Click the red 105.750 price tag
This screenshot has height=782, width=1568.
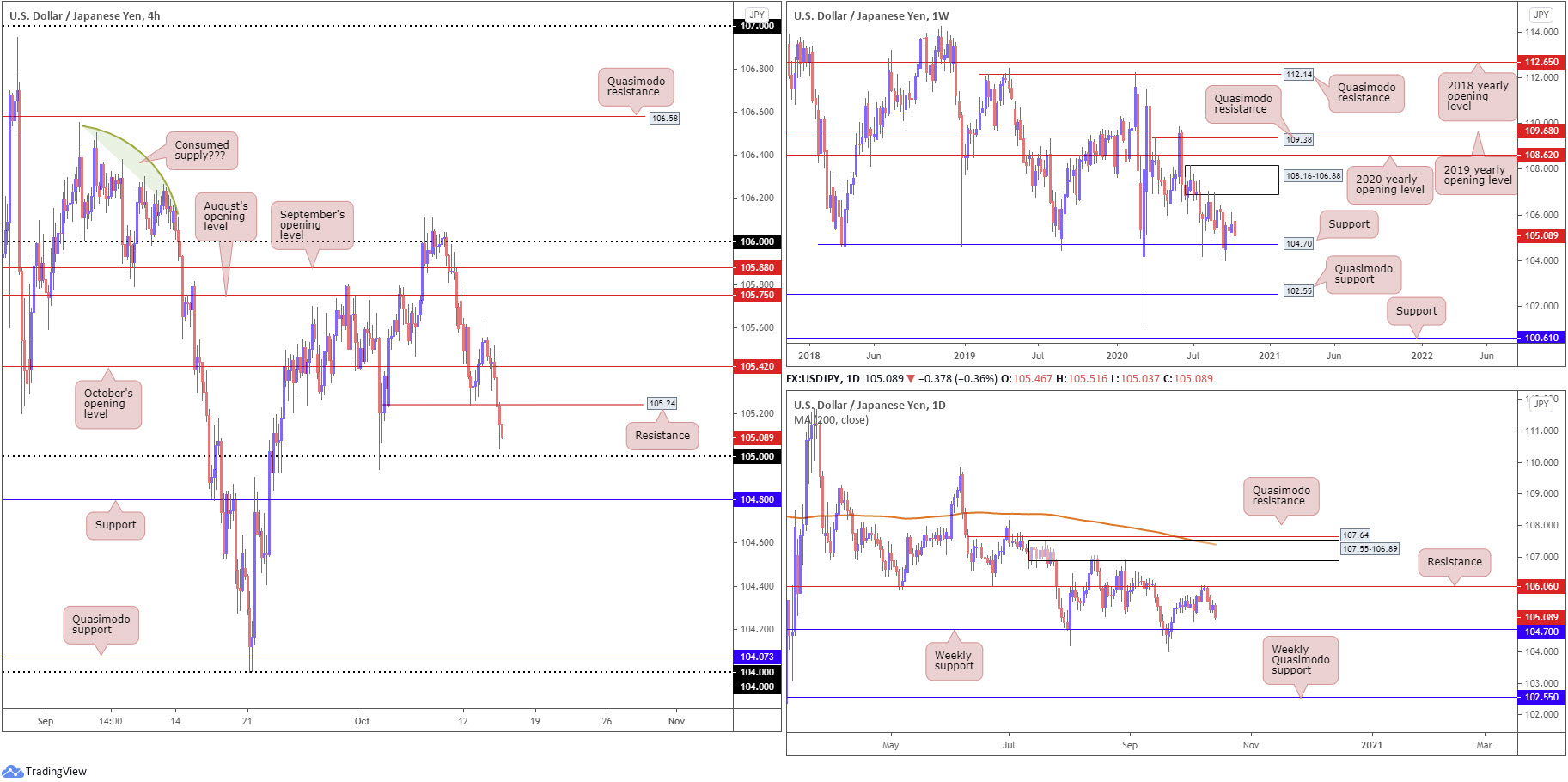point(757,295)
